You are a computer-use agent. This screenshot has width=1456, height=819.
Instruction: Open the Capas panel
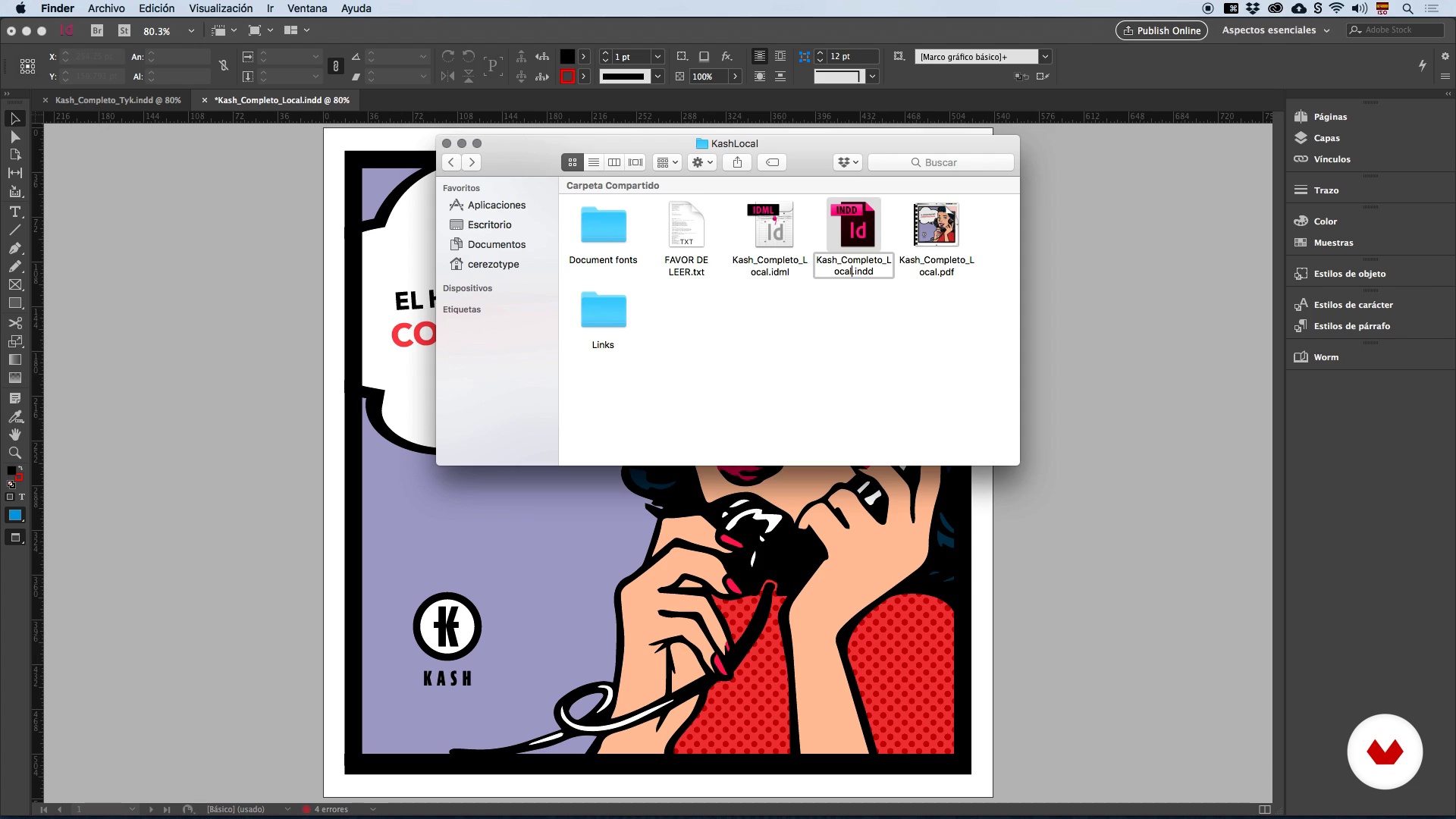[1326, 138]
